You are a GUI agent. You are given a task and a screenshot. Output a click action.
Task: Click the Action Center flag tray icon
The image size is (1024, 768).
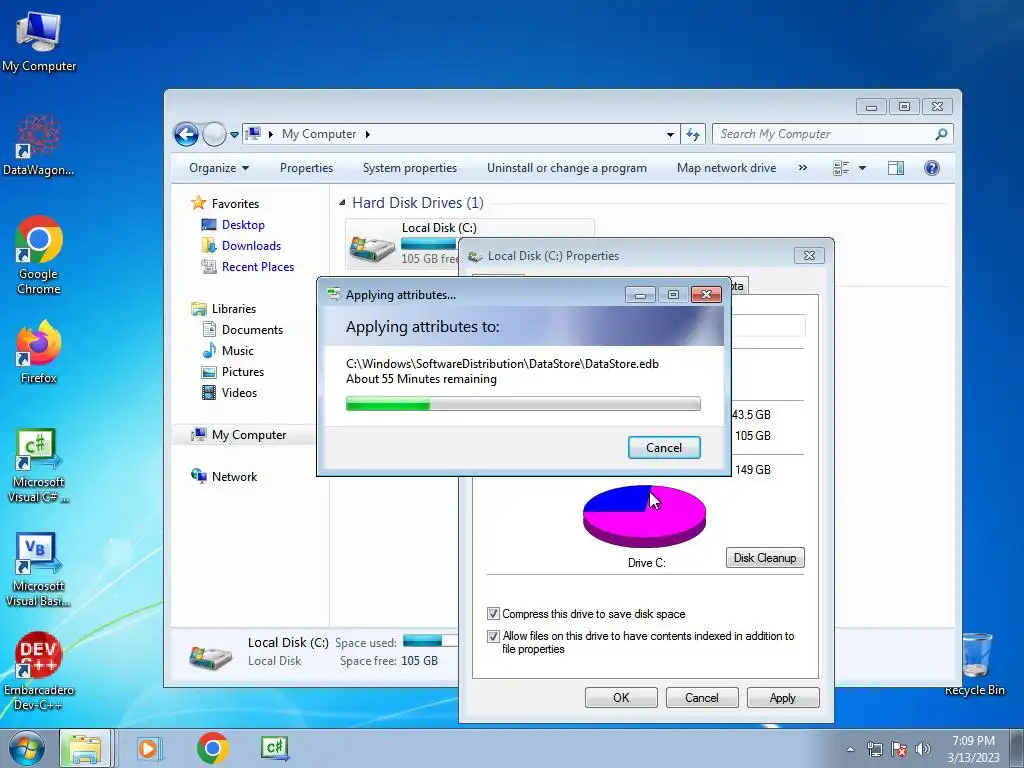pos(899,749)
